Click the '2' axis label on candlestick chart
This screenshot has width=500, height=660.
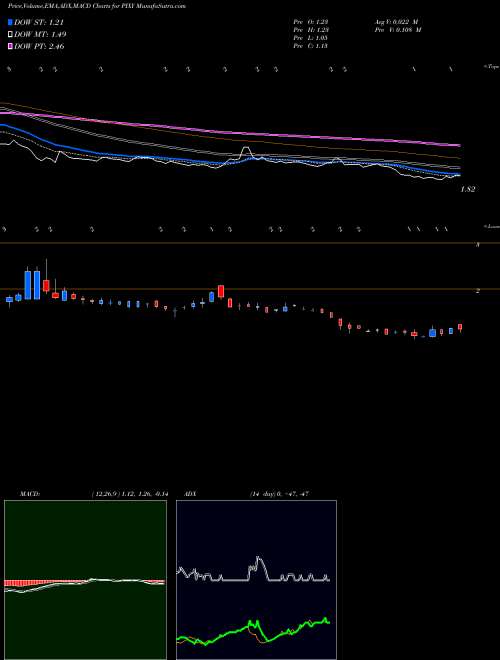click(x=478, y=290)
